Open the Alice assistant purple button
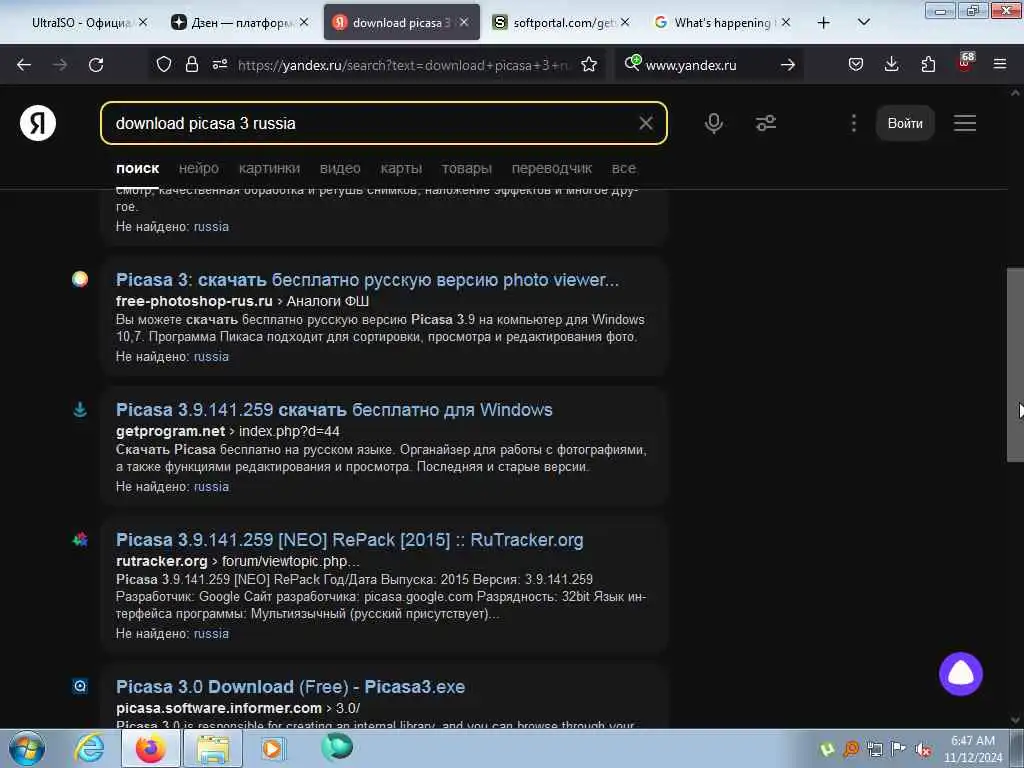1024x768 pixels. [x=961, y=674]
